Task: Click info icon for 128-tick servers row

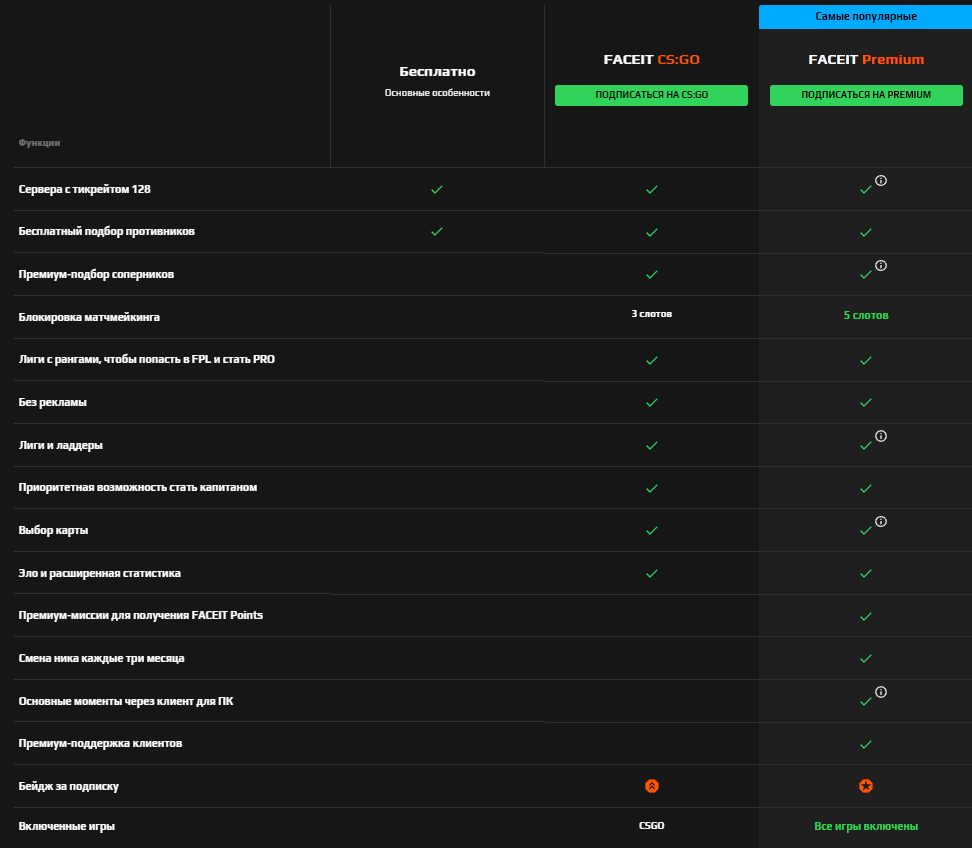Action: [881, 181]
